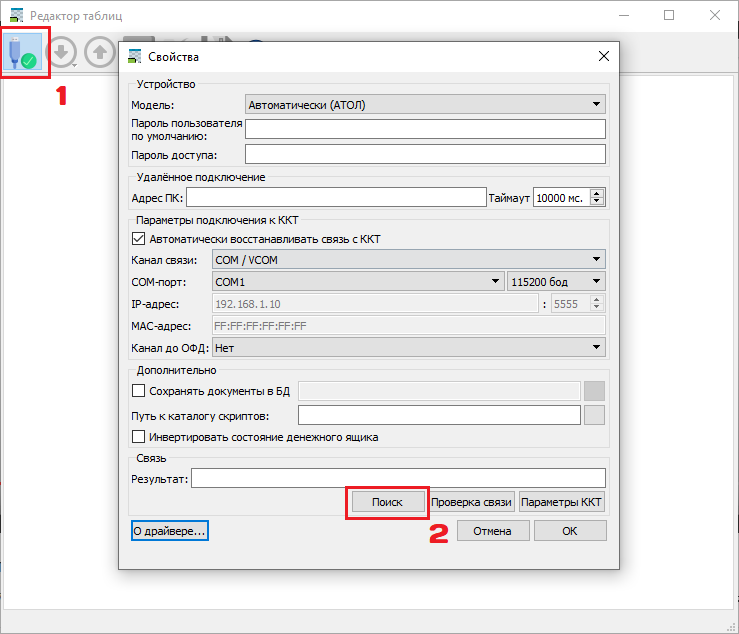Click the О драйвере button
Screen dimensions: 739x634
170,531
